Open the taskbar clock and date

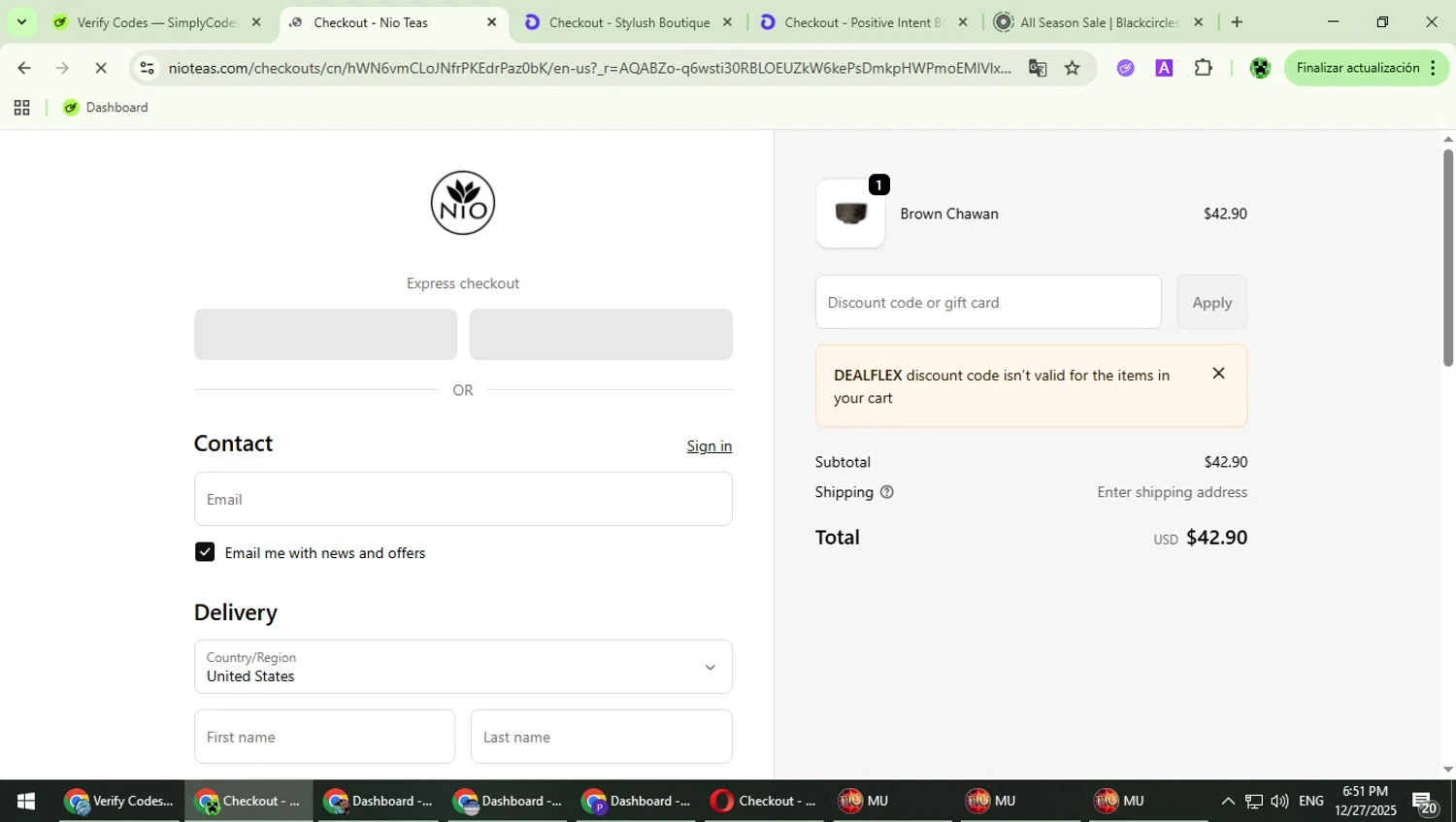[1365, 801]
